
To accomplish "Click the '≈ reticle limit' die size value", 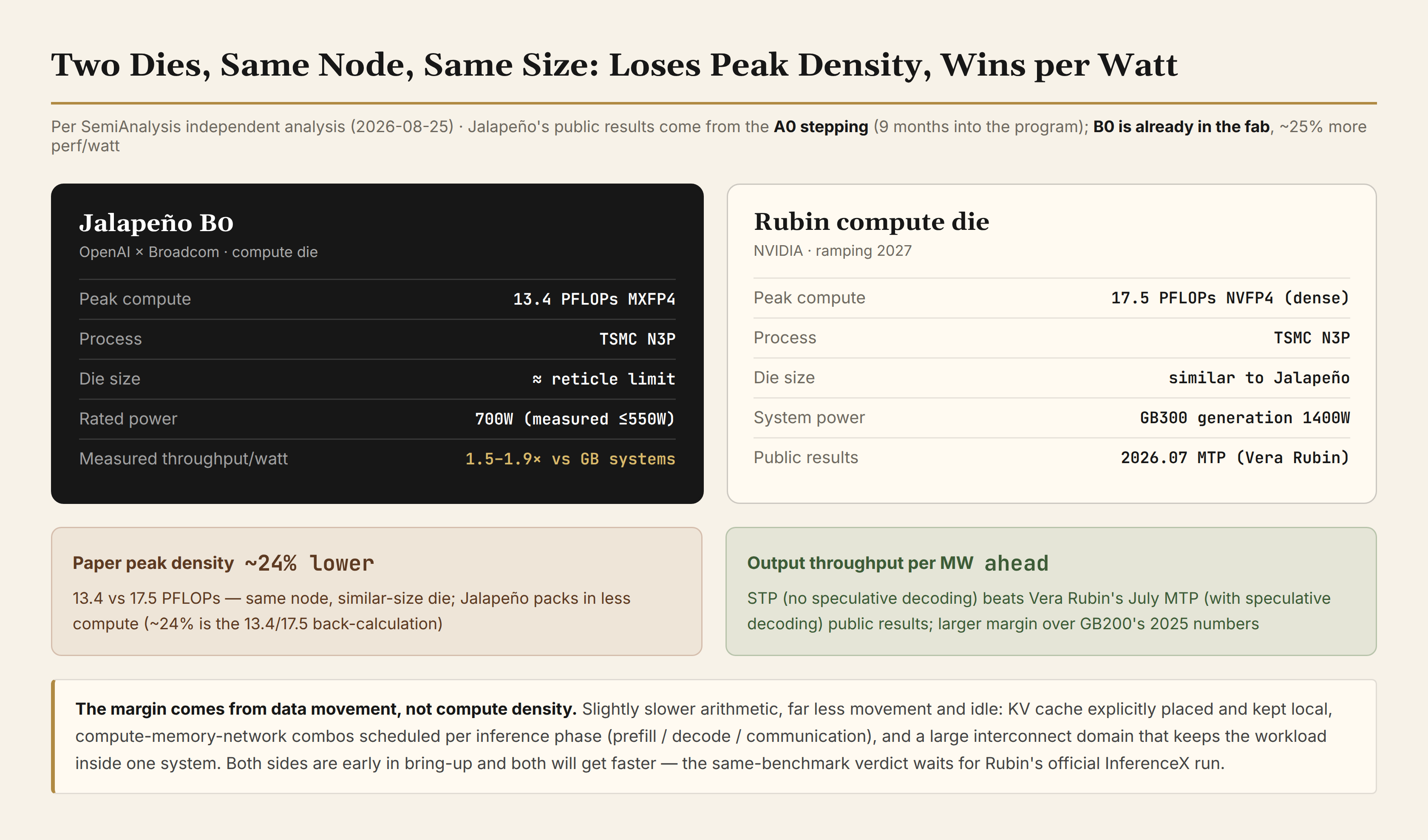I will point(603,379).
